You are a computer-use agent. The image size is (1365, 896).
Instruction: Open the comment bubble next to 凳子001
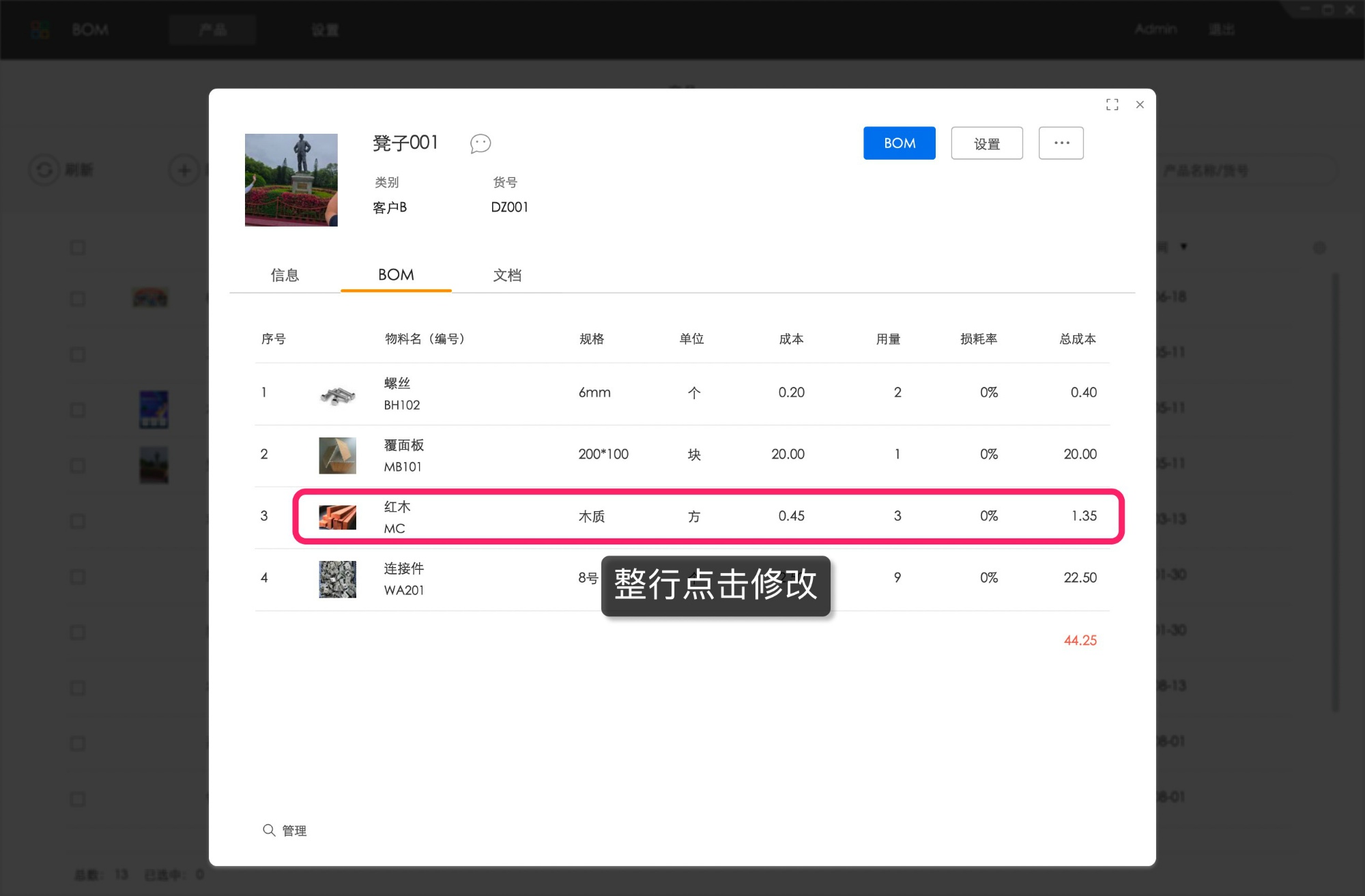480,143
